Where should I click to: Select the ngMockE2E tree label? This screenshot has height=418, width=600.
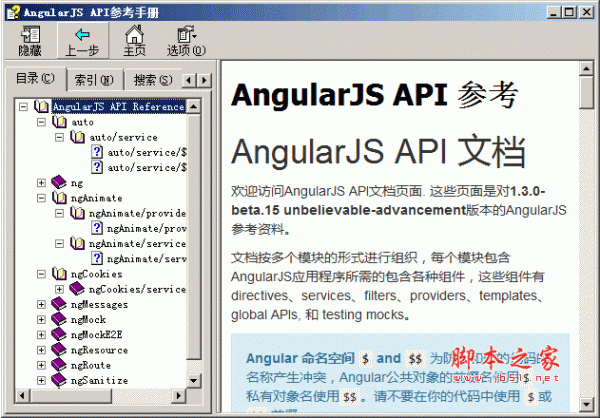coord(96,335)
